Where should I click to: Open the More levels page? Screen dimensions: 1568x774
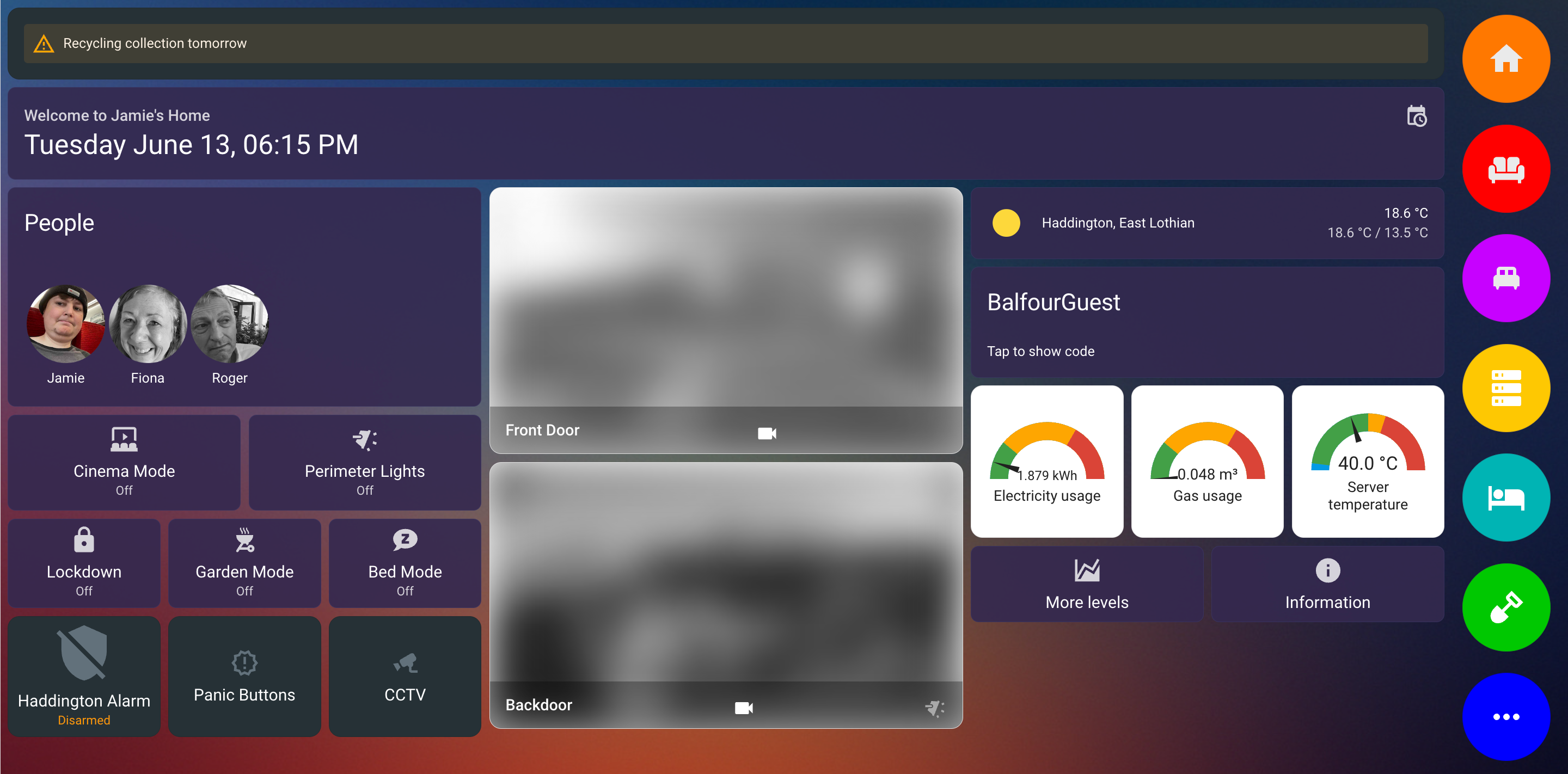point(1087,584)
